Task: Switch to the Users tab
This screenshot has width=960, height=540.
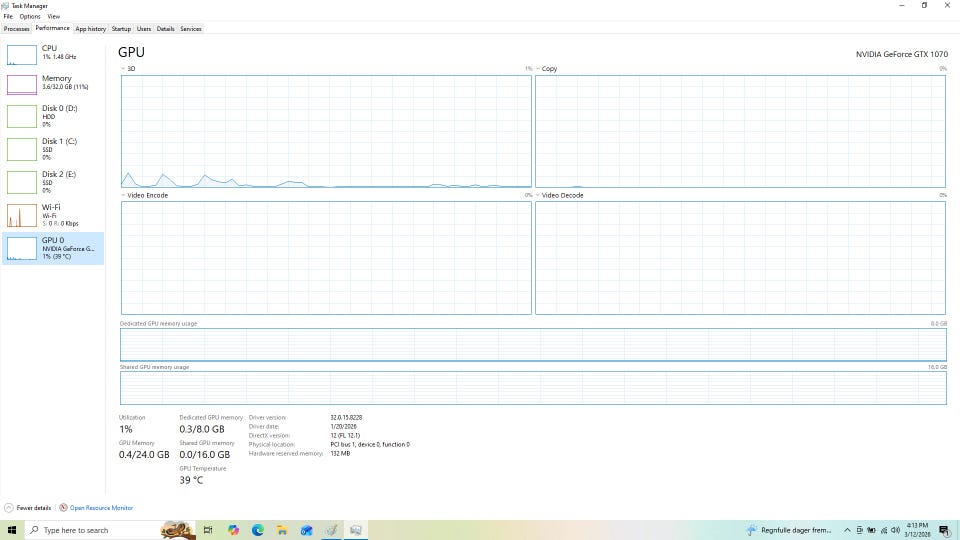Action: (144, 29)
